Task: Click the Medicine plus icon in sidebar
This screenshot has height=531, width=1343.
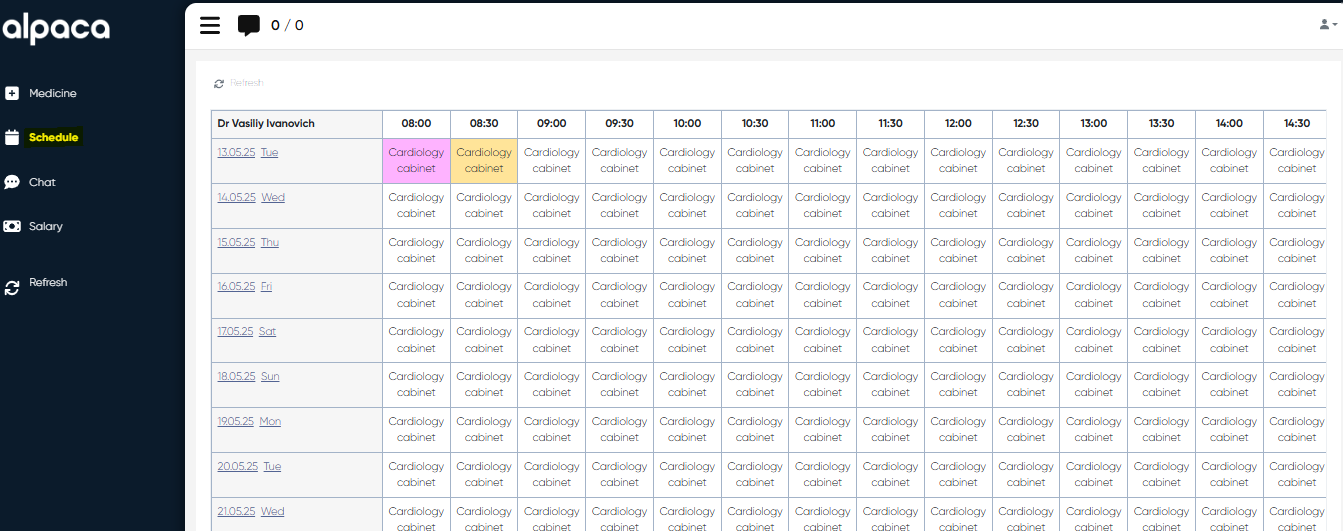Action: (x=12, y=93)
